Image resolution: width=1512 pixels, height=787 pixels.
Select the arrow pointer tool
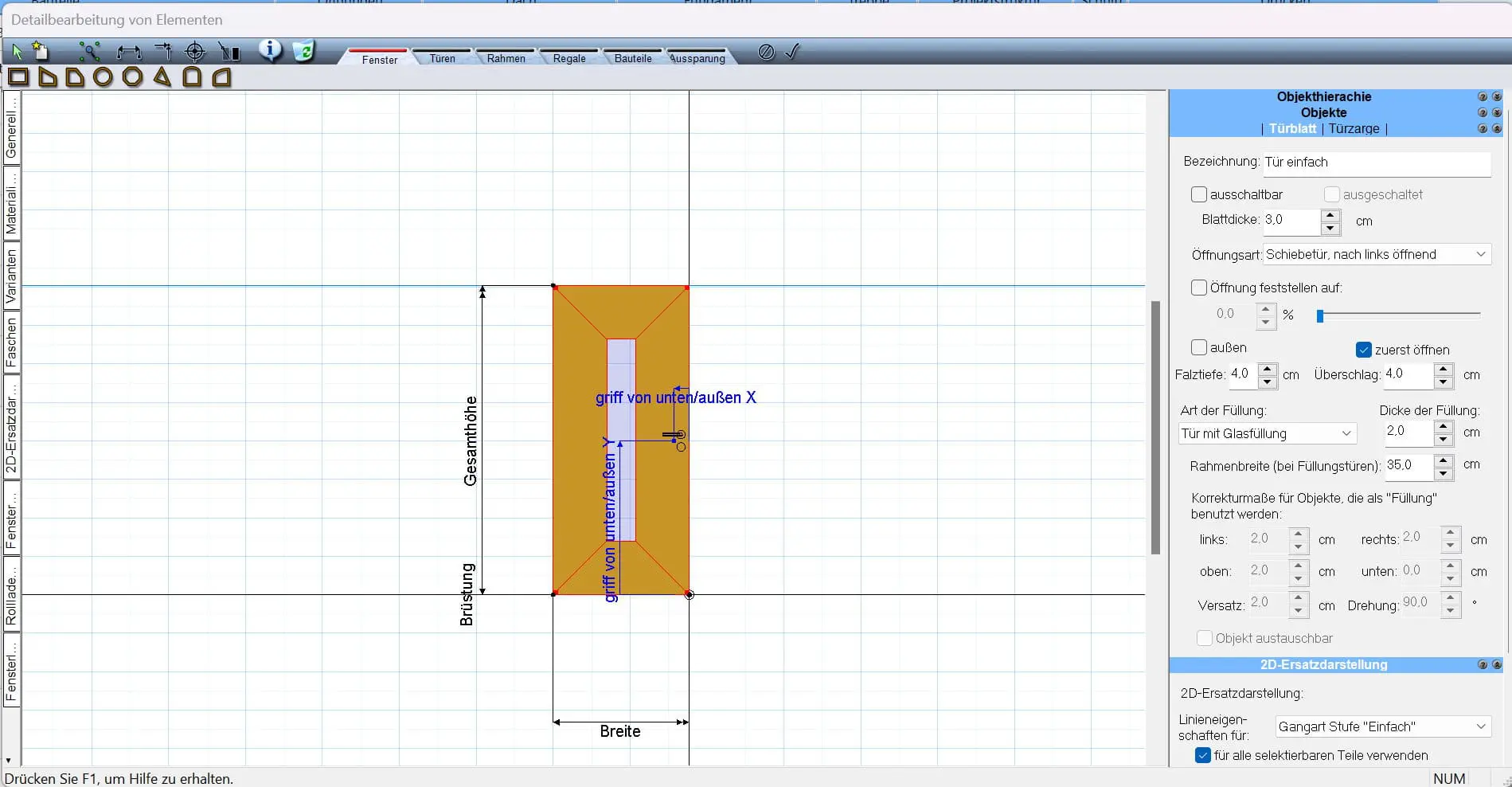(17, 52)
